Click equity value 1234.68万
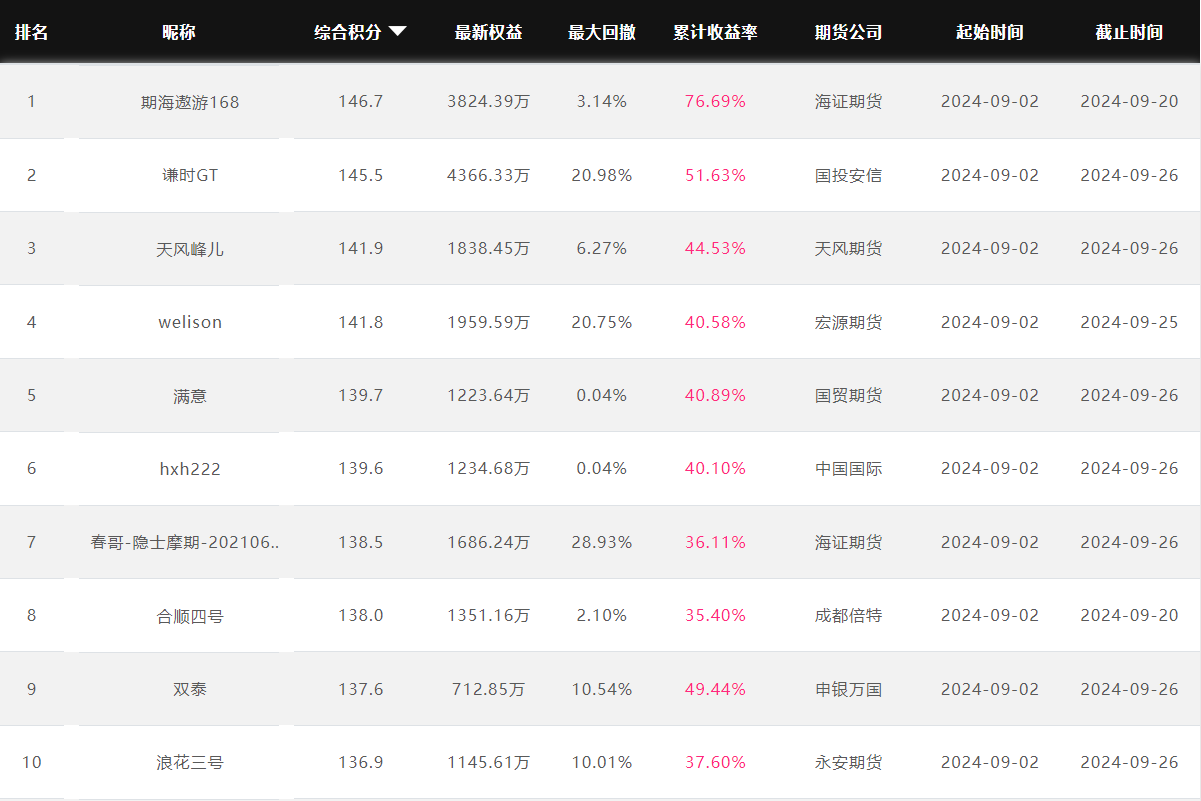Image resolution: width=1201 pixels, height=801 pixels. click(488, 469)
